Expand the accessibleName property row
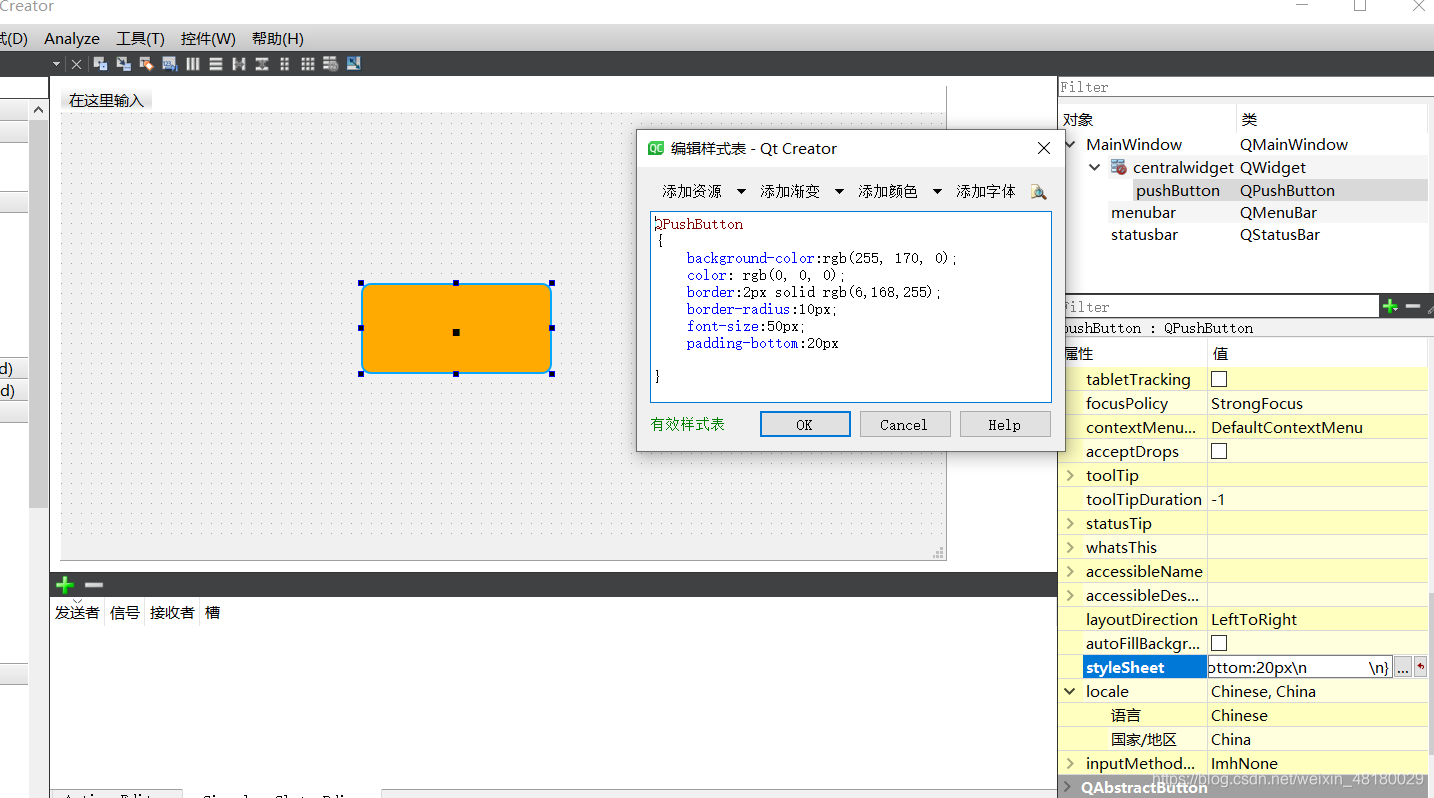 [1071, 571]
